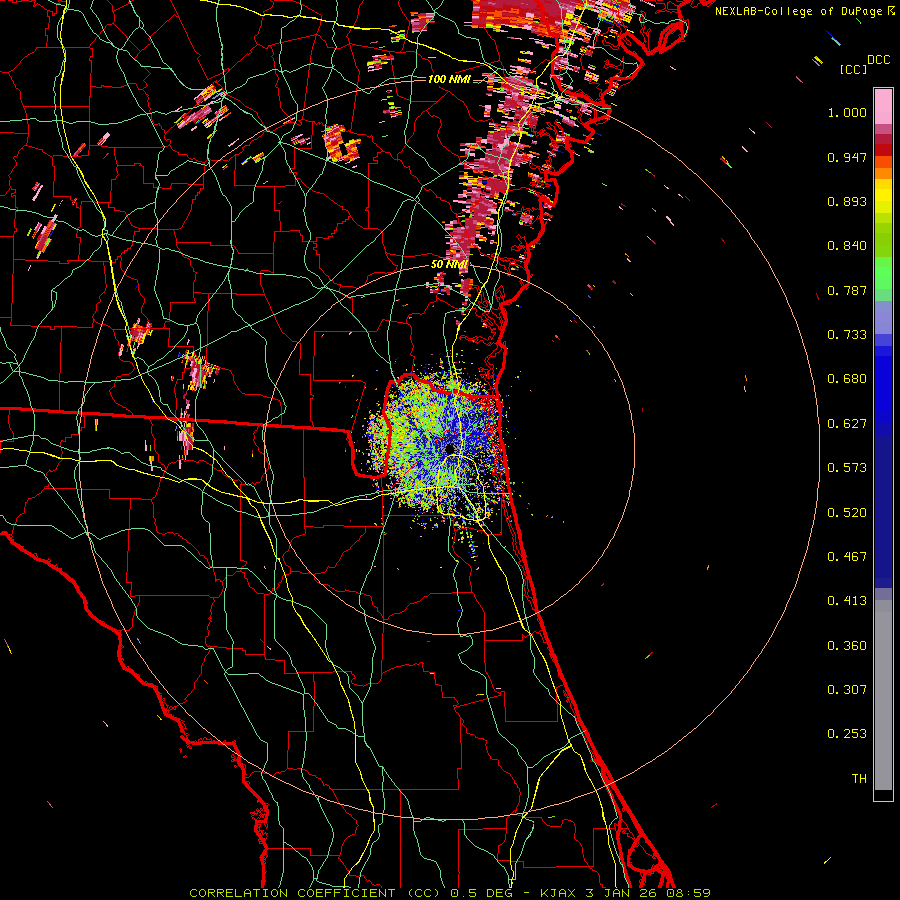Click the 0.627 legend value
This screenshot has height=900, width=900.
[847, 424]
